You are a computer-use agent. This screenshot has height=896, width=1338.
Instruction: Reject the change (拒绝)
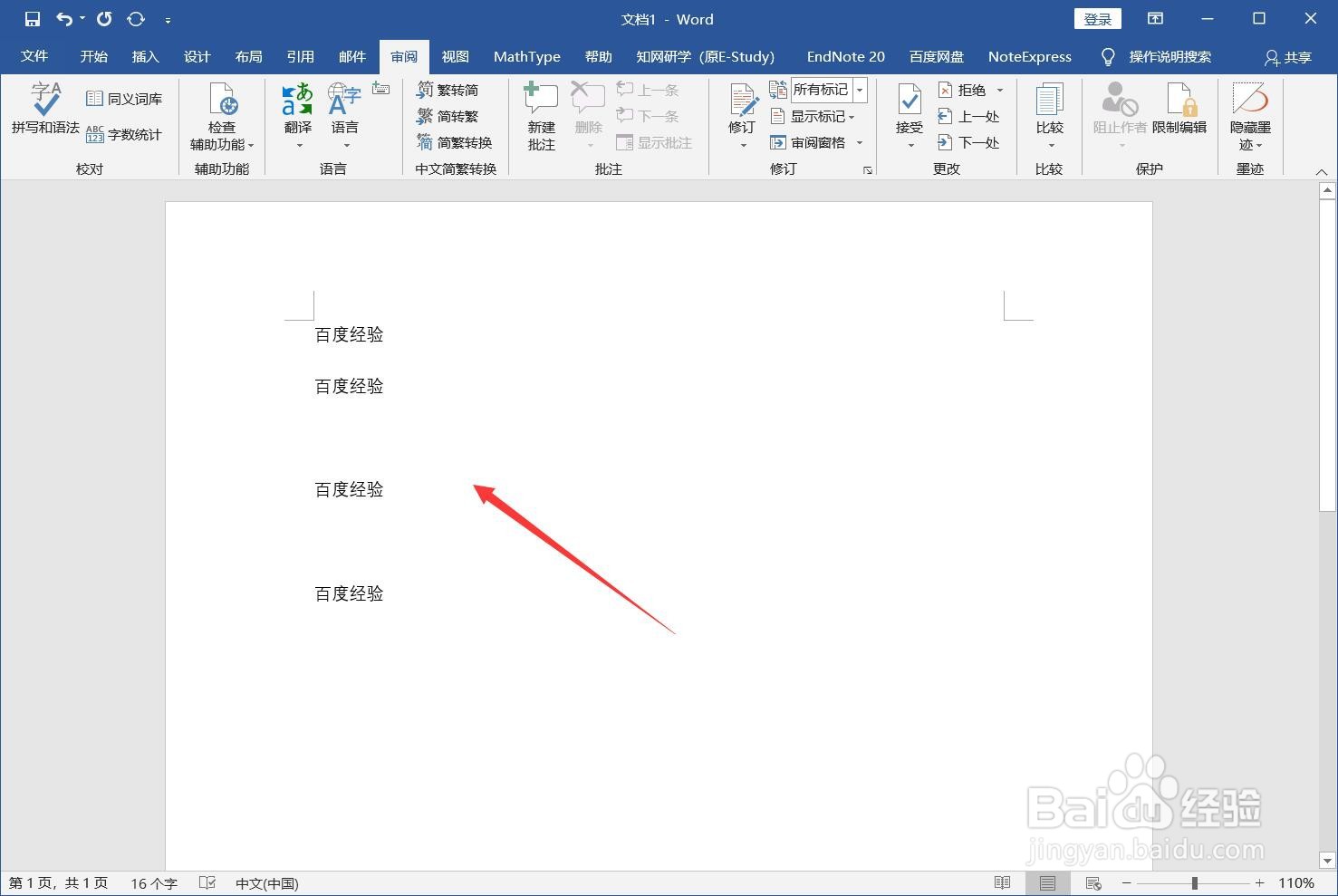(962, 90)
